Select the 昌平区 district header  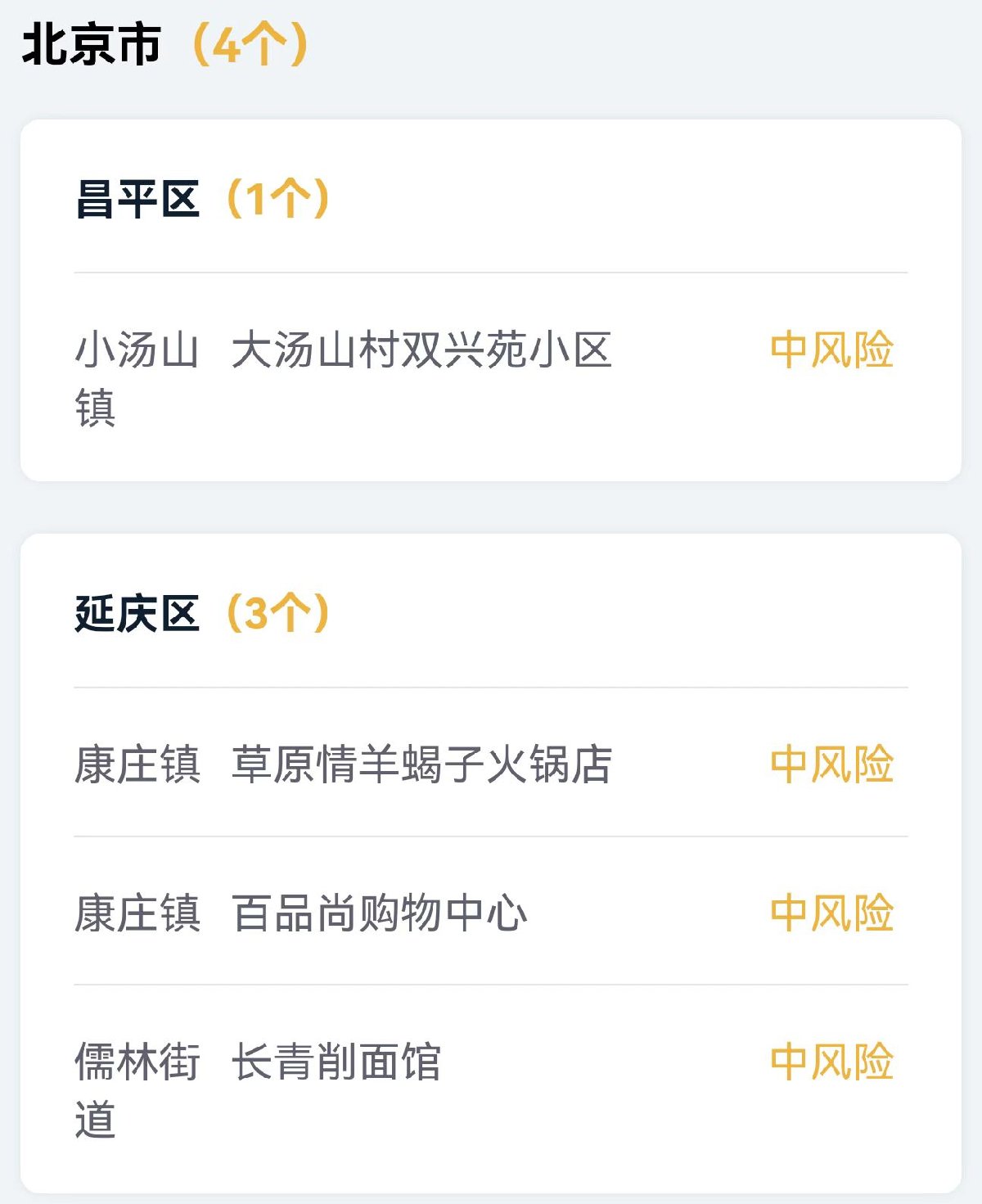(137, 199)
